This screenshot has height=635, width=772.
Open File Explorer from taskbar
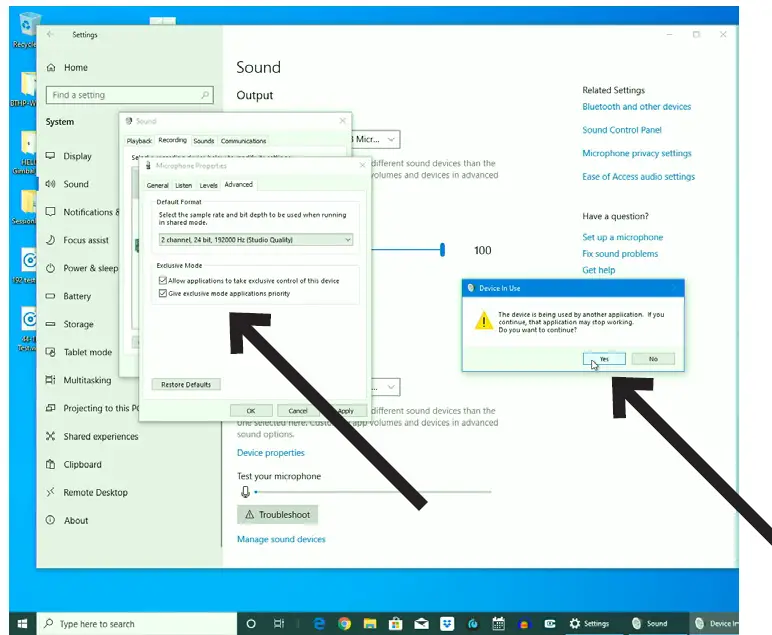370,624
